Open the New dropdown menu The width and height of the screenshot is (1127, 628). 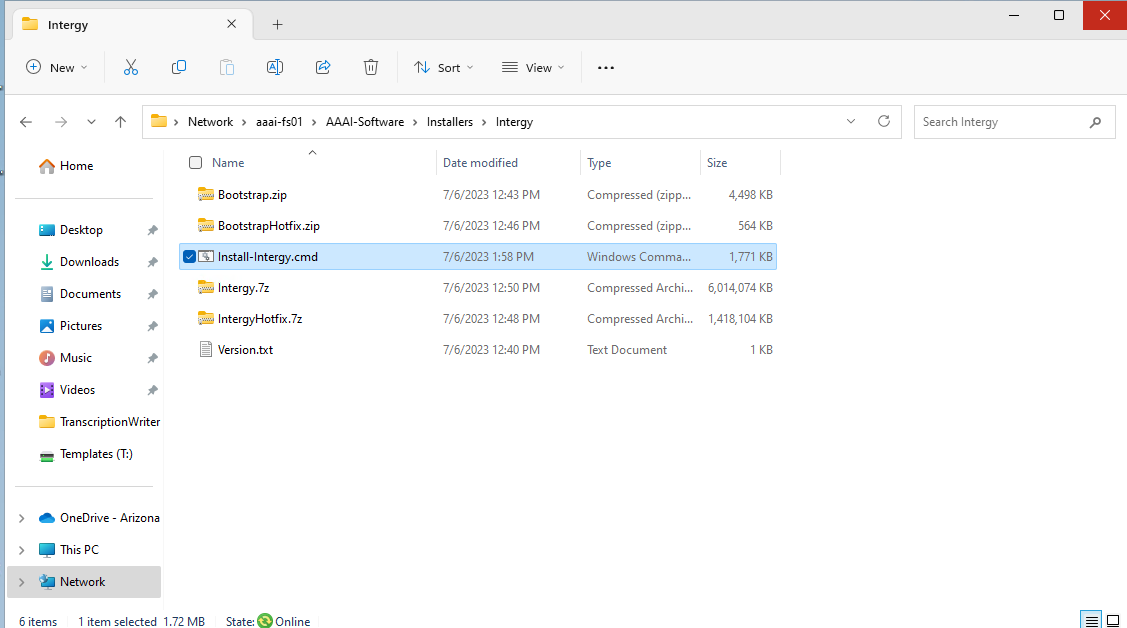pos(57,68)
